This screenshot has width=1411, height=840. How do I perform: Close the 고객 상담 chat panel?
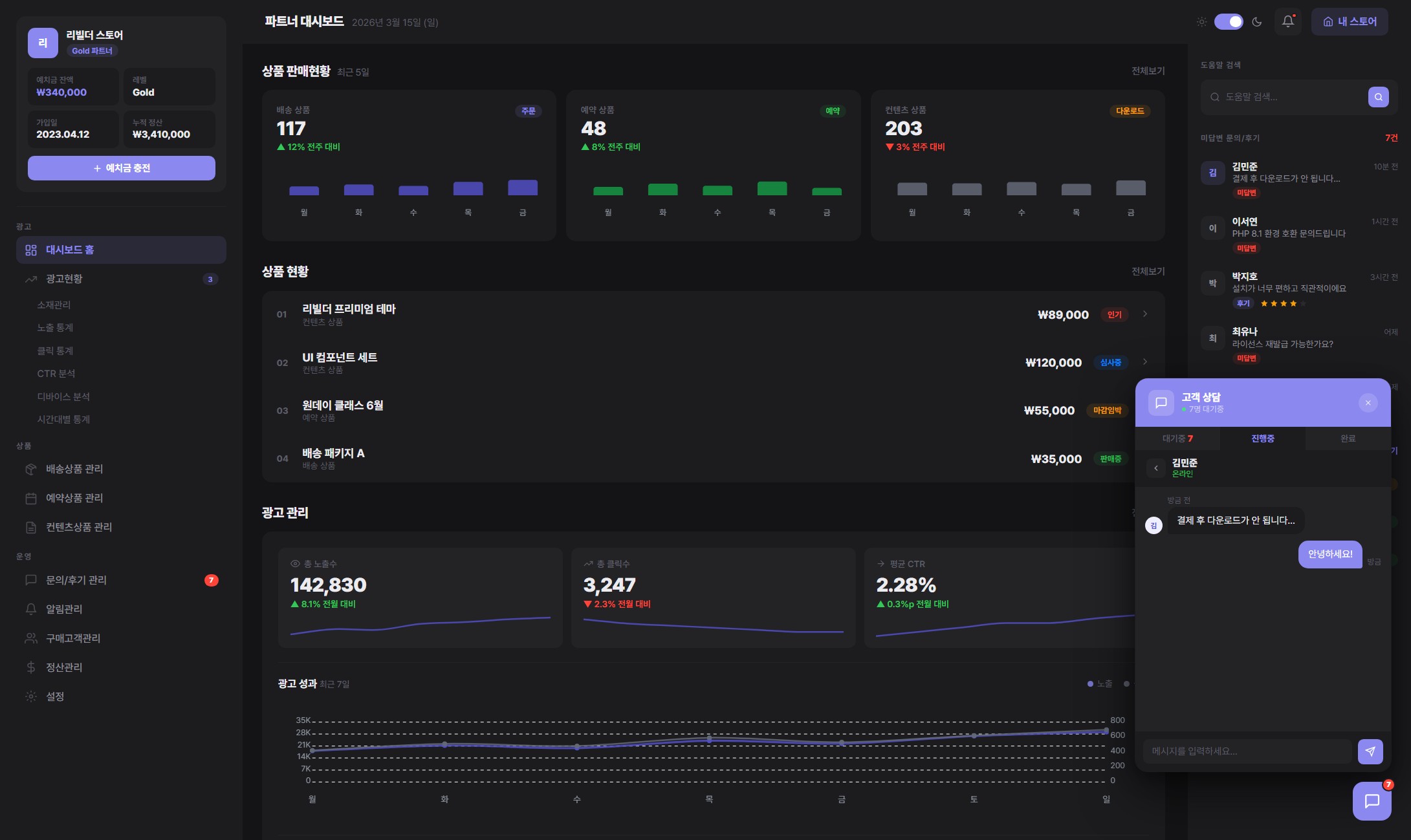(1368, 403)
